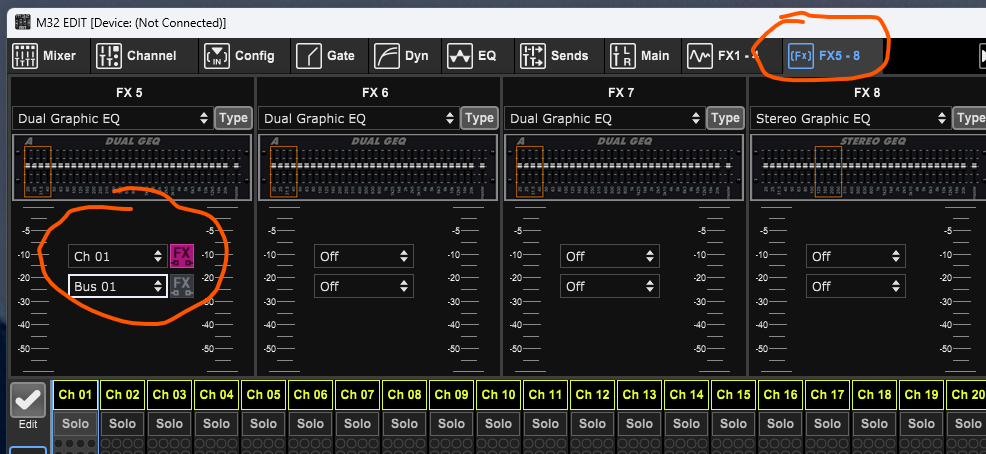
Task: Toggle Solo on Ch 08
Action: pyautogui.click(x=405, y=424)
